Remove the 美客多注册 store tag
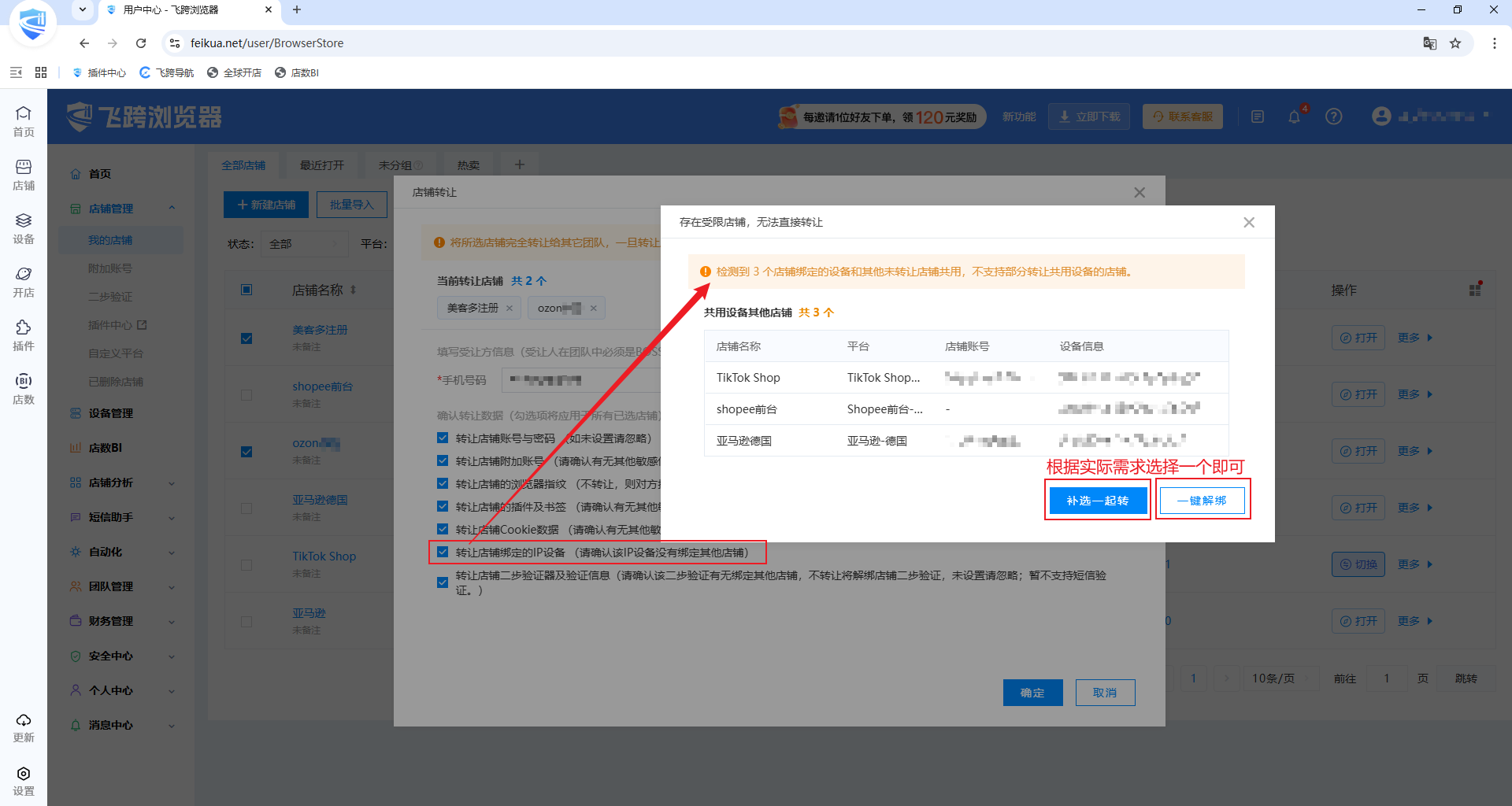This screenshot has height=806, width=1512. coord(510,309)
